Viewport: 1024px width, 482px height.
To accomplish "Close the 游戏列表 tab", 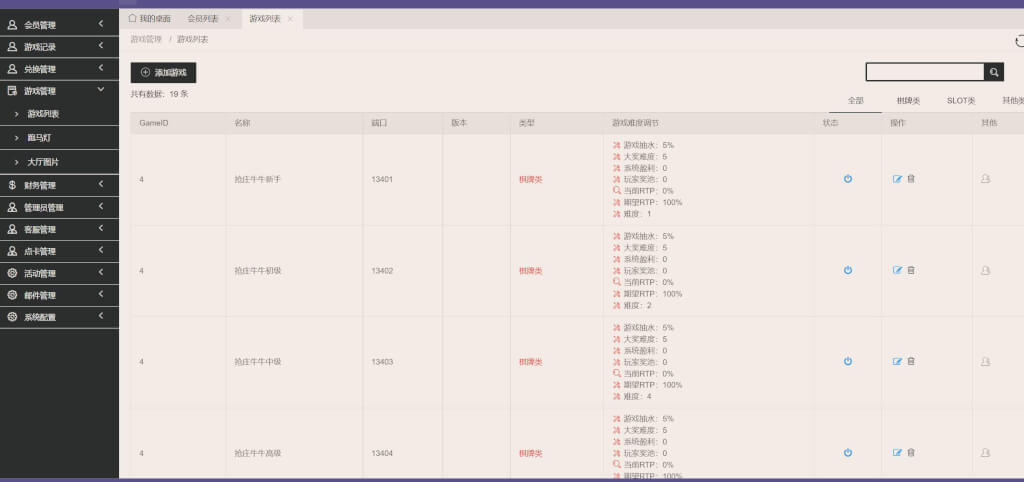I will click(x=290, y=20).
